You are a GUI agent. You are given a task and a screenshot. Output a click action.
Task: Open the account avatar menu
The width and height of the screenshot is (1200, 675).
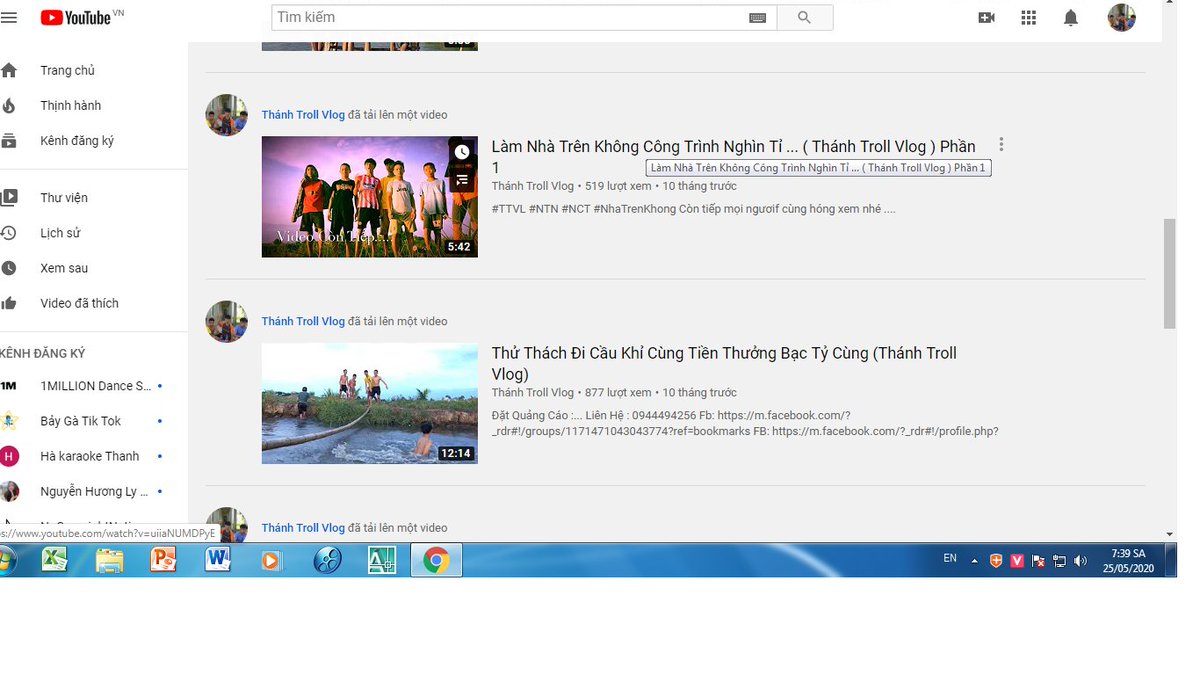(1121, 17)
